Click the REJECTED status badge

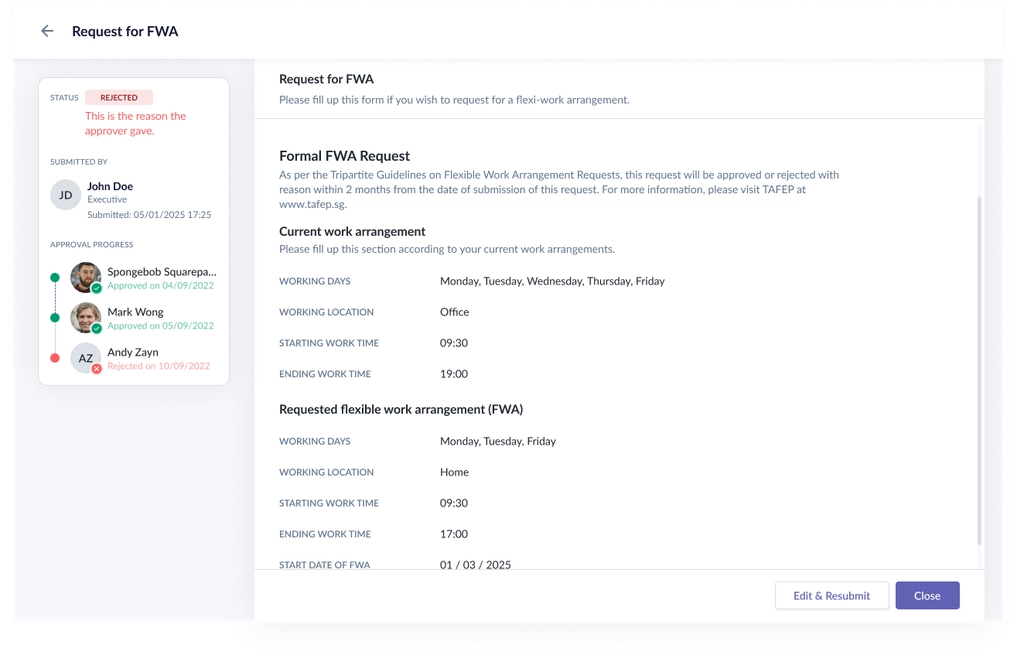[x=119, y=97]
